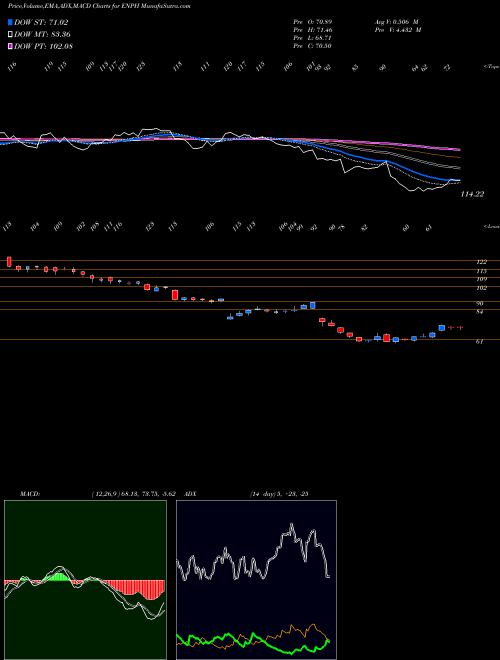Click the 'Pre L: 68.71' value
This screenshot has width=500, height=660.
click(x=312, y=38)
